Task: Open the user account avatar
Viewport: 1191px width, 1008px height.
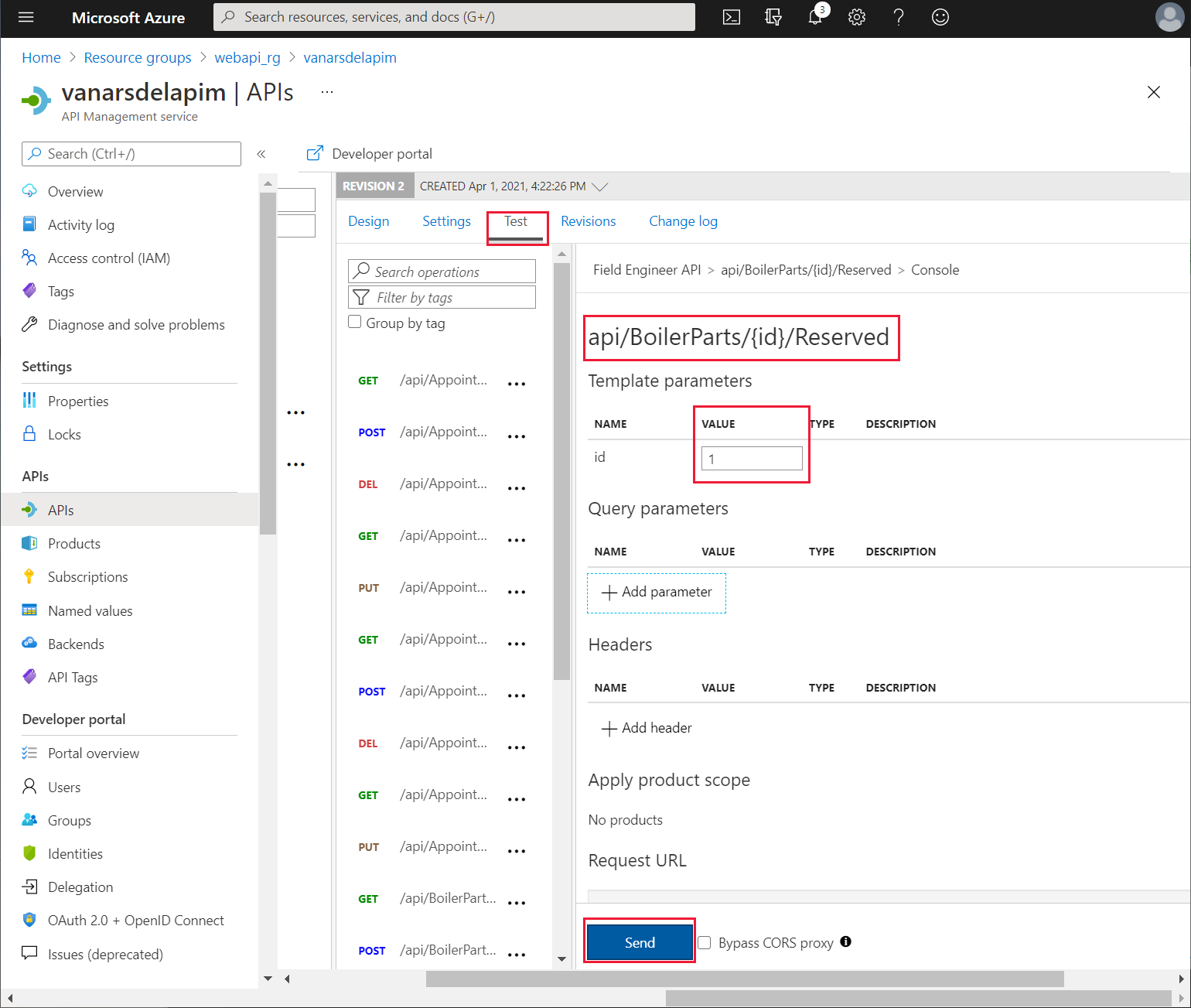Action: pos(1169,17)
